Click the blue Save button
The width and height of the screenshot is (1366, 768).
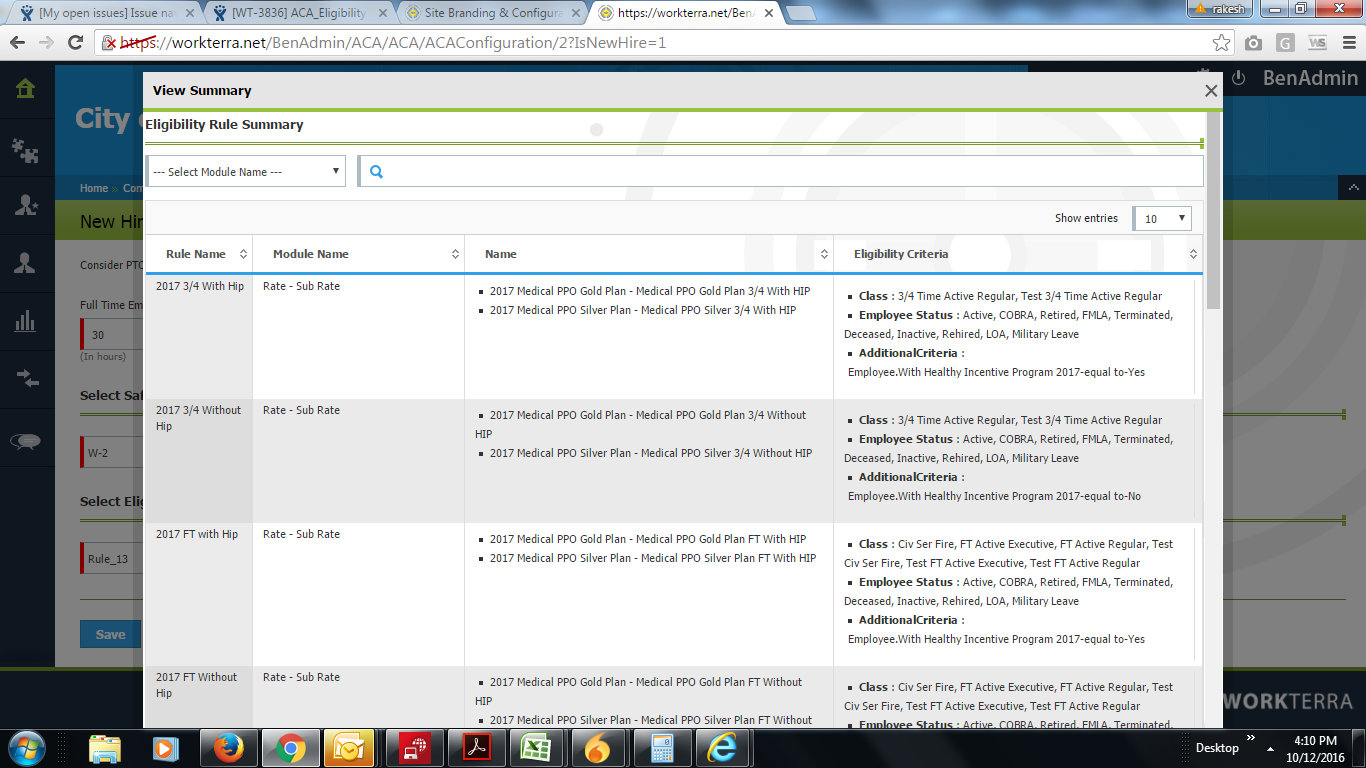(x=110, y=634)
